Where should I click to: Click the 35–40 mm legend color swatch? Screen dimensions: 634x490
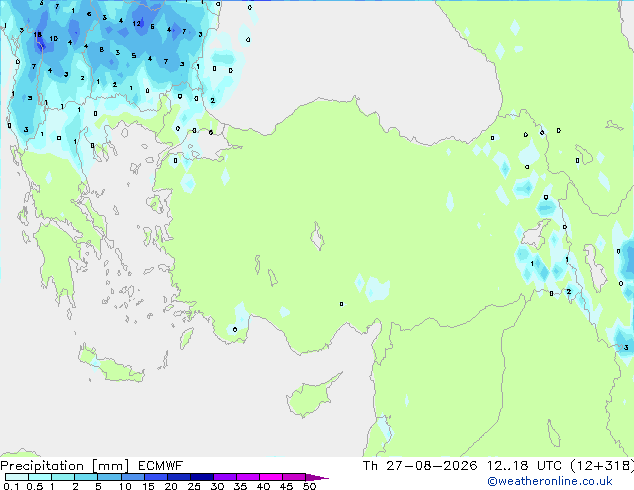(x=247, y=477)
